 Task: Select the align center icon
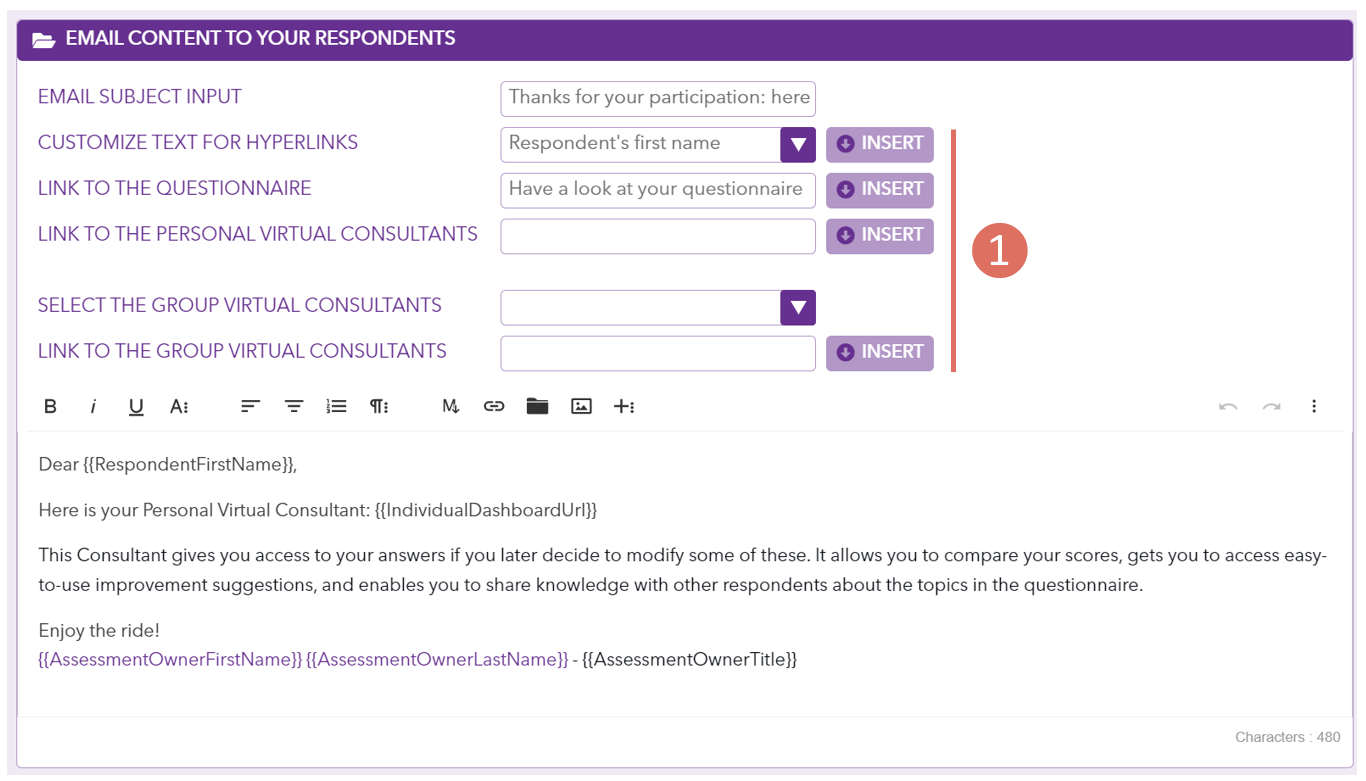coord(294,406)
